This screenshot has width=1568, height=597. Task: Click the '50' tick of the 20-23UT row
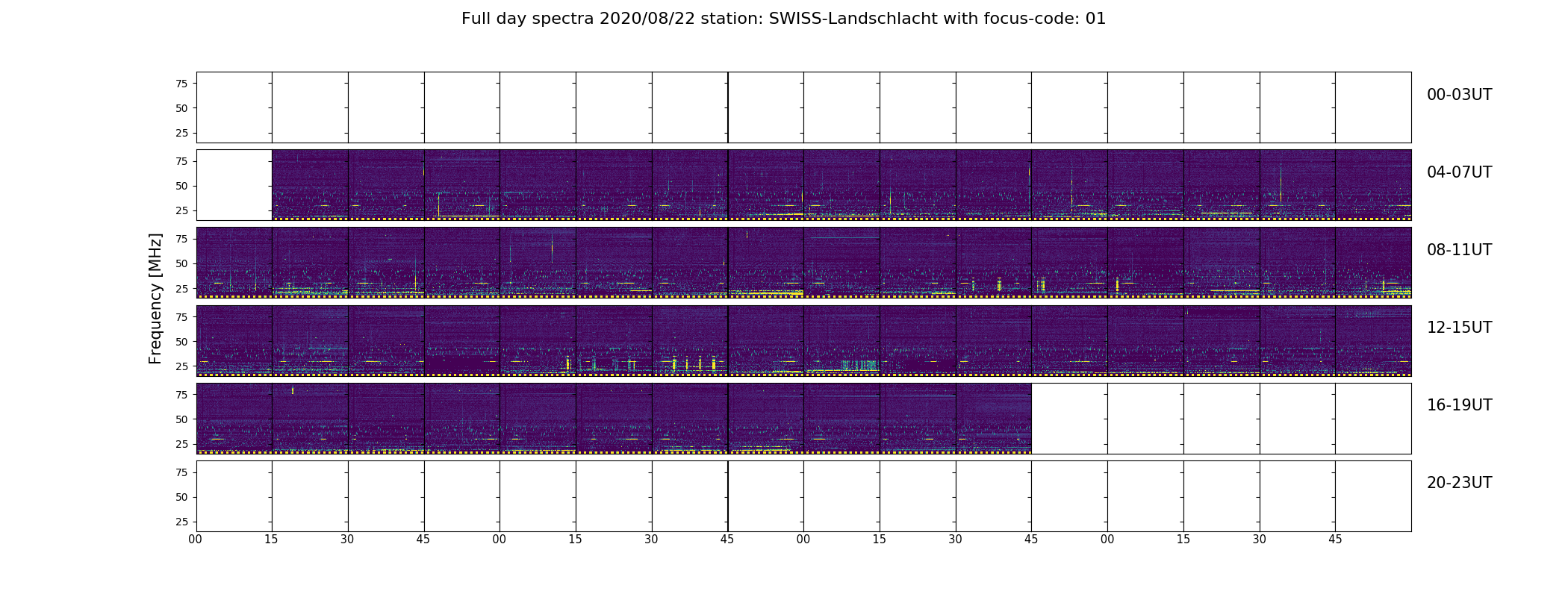181,497
